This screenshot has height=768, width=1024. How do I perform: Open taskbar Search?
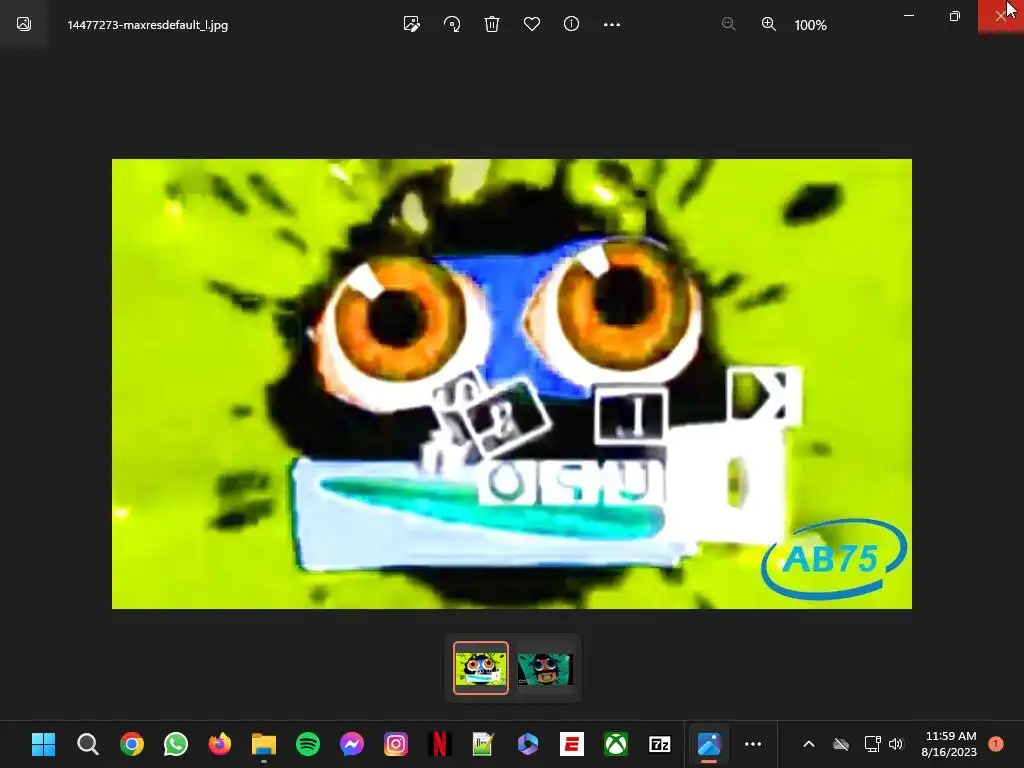(88, 744)
